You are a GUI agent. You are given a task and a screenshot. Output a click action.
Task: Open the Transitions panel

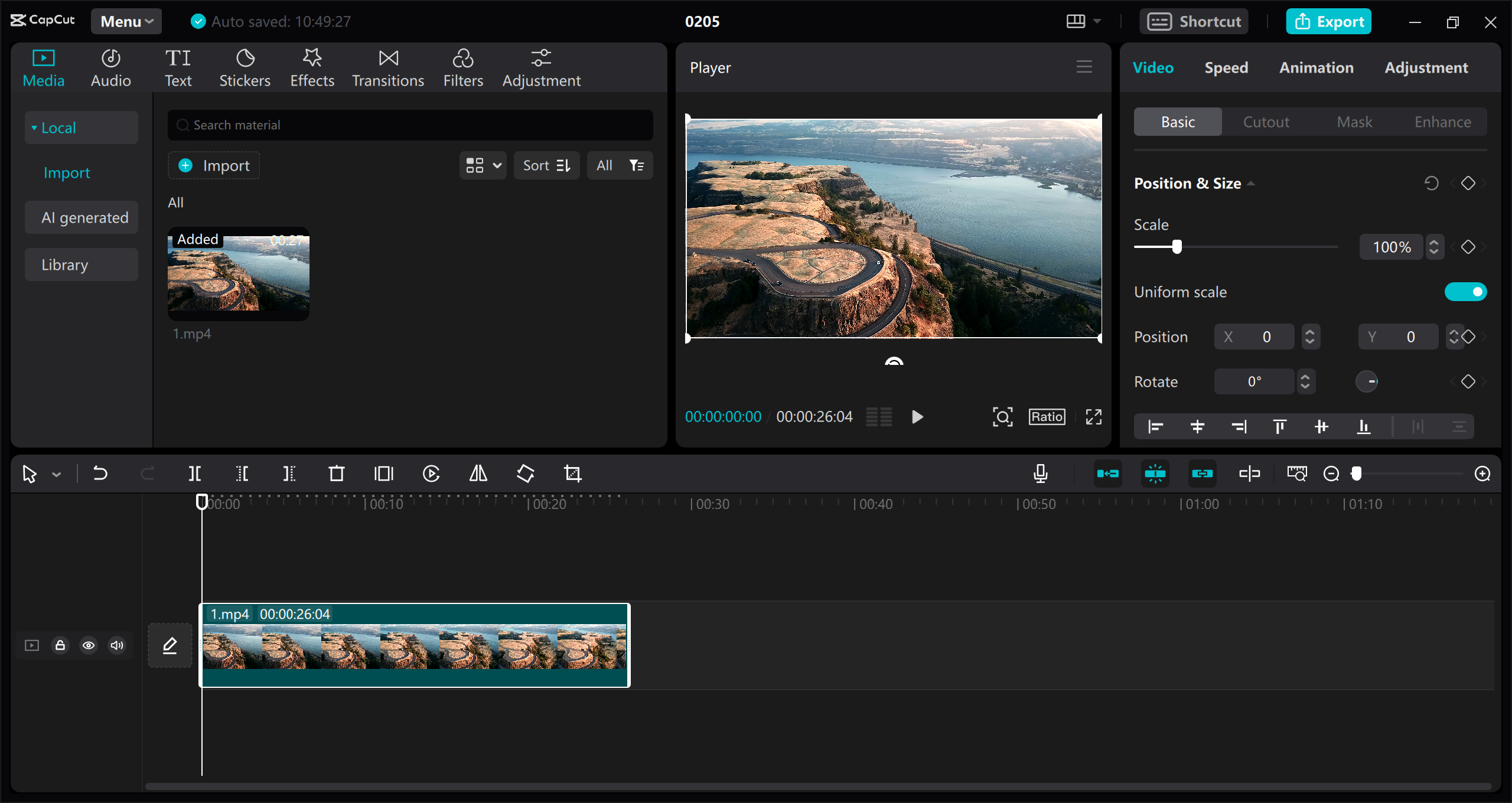(x=387, y=66)
